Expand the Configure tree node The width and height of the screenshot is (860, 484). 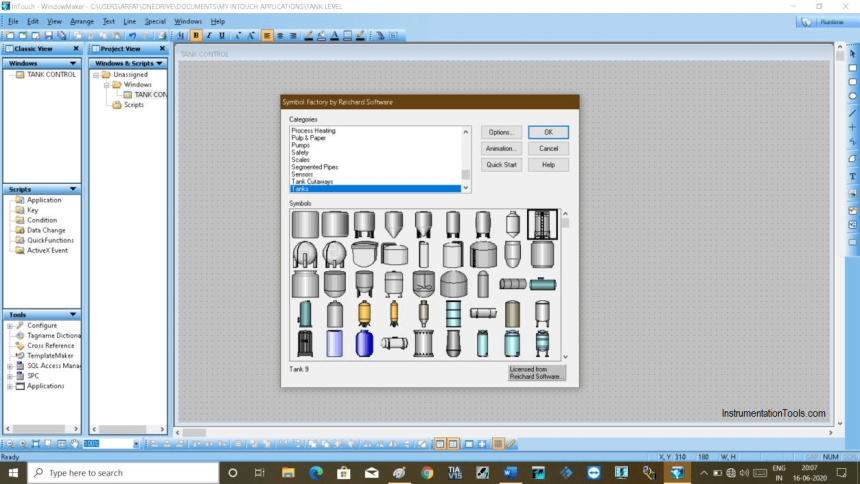[x=10, y=326]
